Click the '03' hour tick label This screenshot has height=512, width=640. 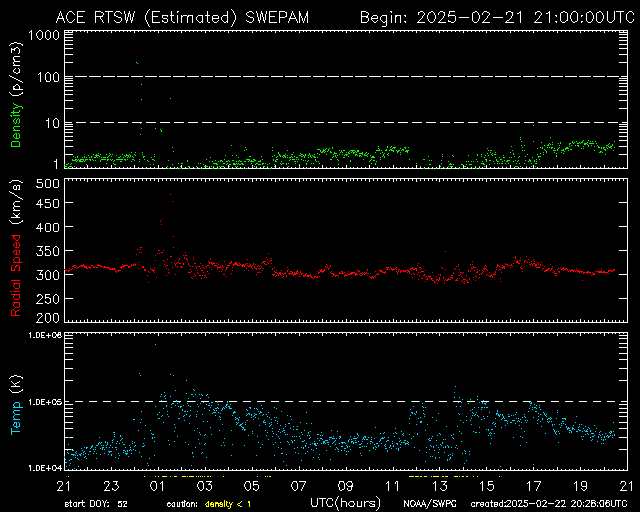[x=204, y=486]
